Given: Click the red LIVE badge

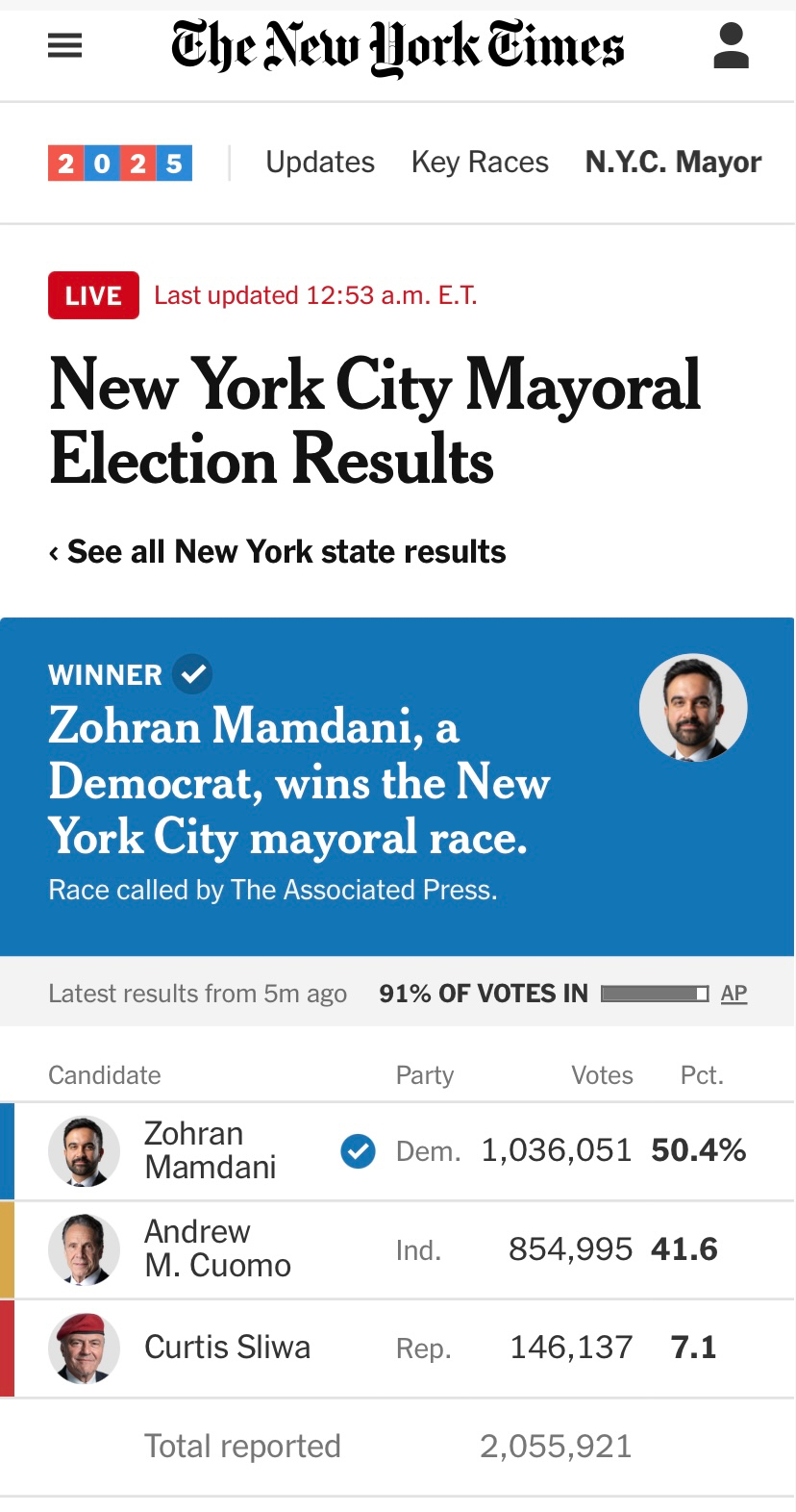Looking at the screenshot, I should click(93, 295).
